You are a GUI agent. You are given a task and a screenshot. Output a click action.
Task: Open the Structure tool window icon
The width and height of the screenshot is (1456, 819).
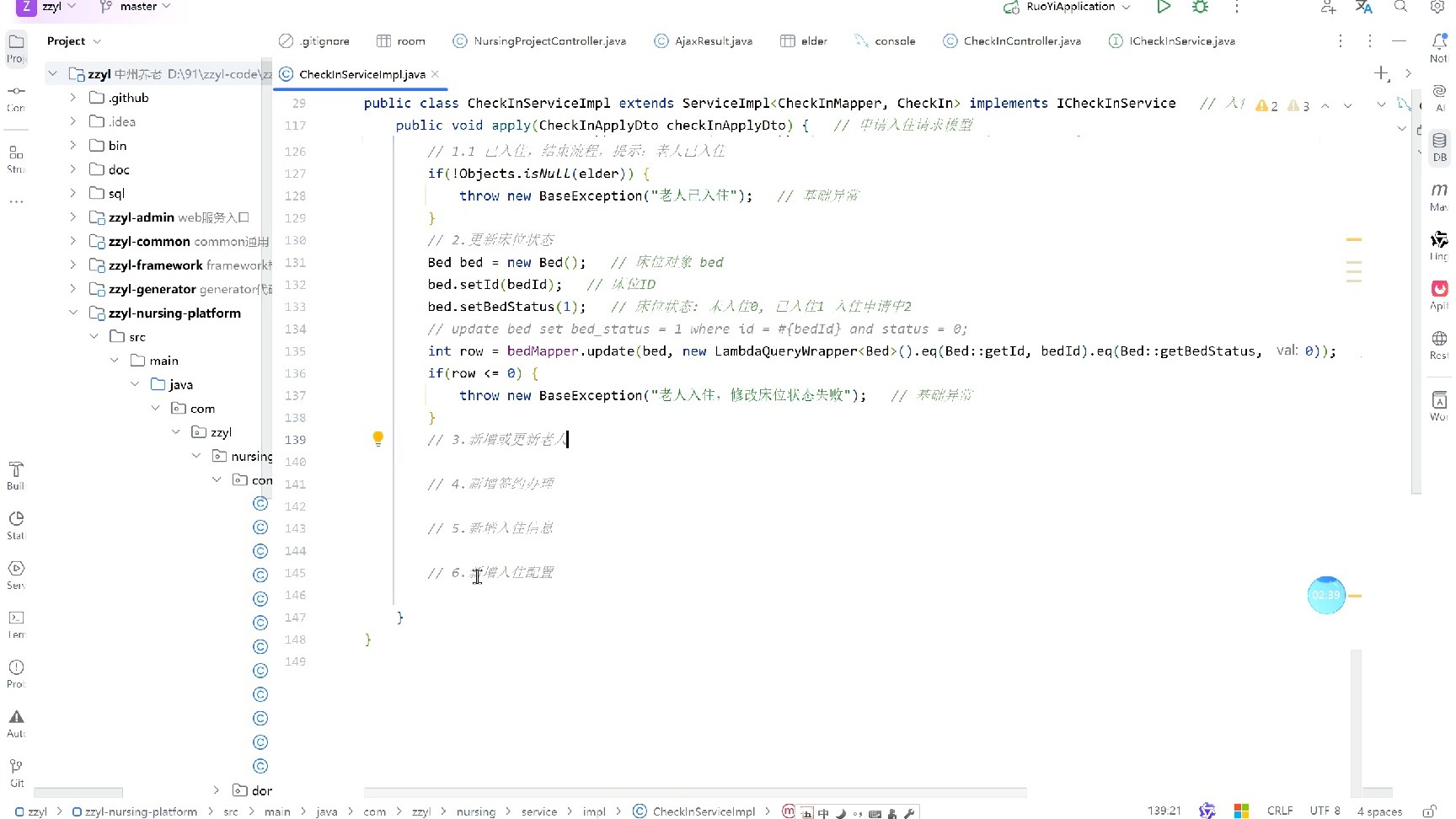(16, 158)
